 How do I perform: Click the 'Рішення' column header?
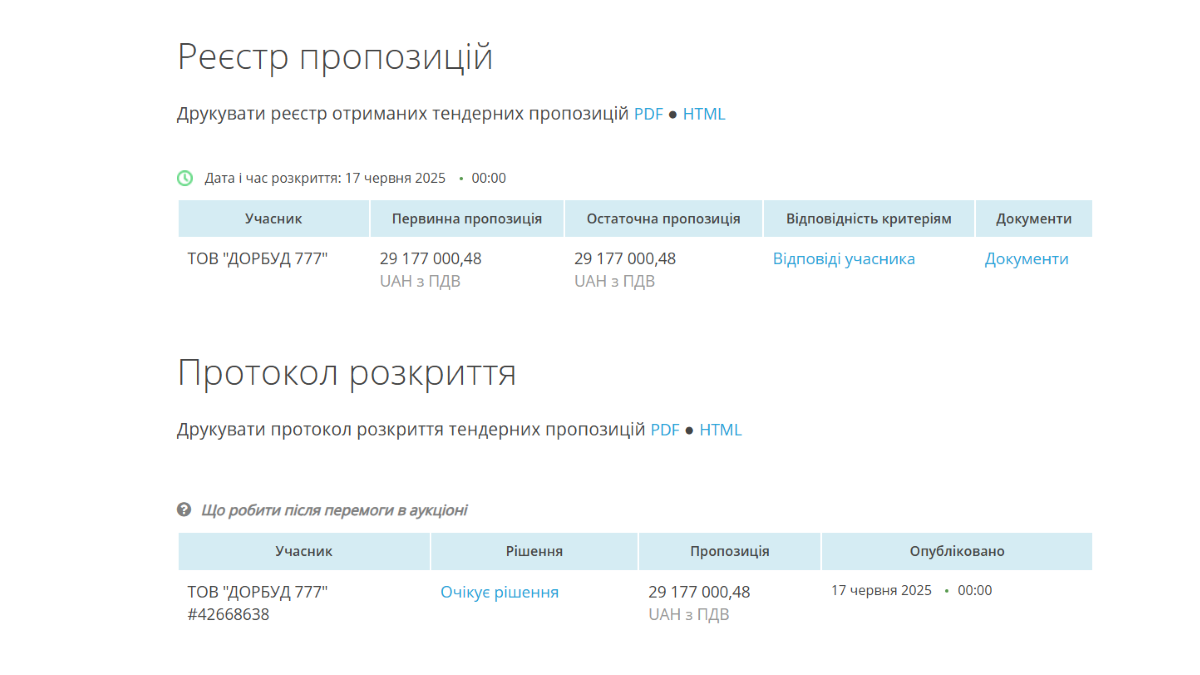pos(534,551)
